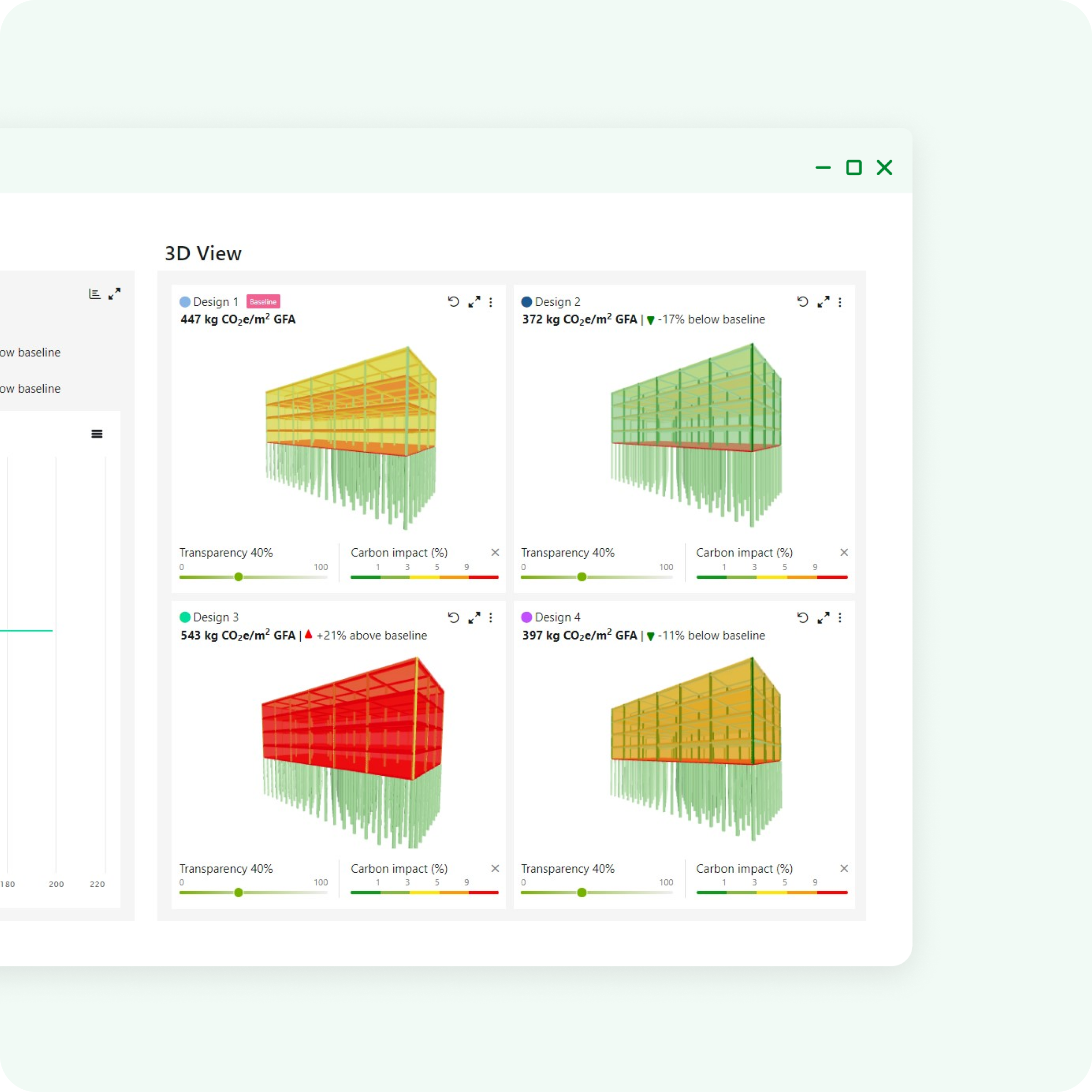Open Design 4 more options menu
This screenshot has width=1092, height=1092.
tap(840, 618)
